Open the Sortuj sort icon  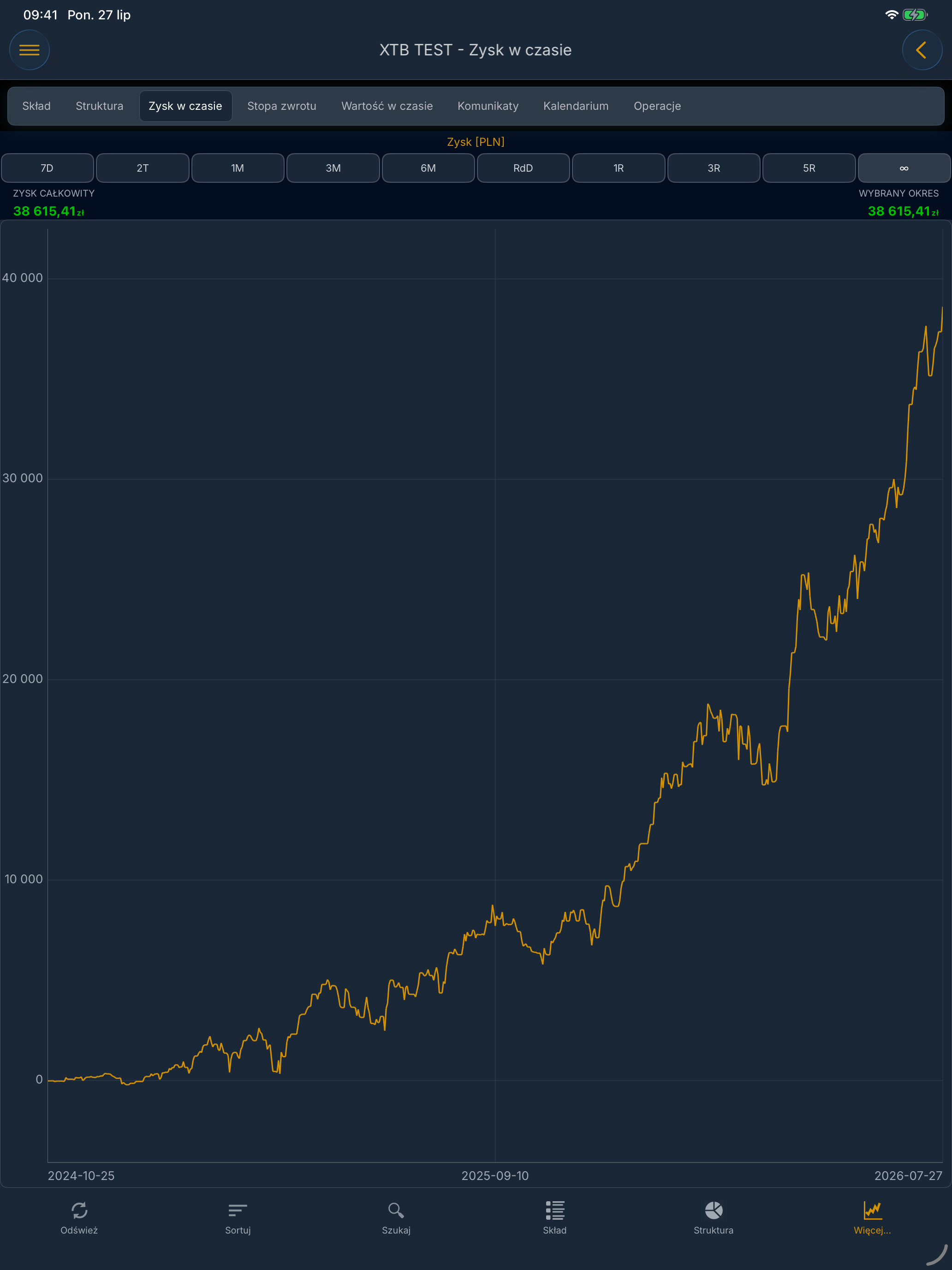click(x=238, y=1210)
